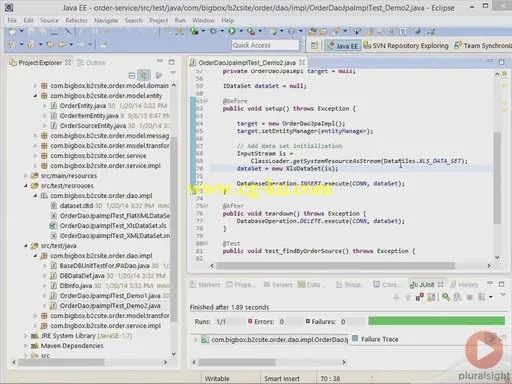Click Smart Insert in status bar
Viewport: 512px width, 384px height.
[282, 379]
